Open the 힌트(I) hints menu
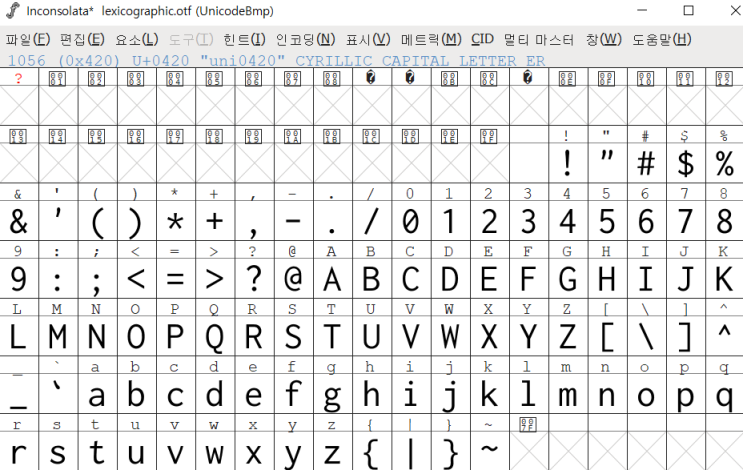 pyautogui.click(x=244, y=39)
